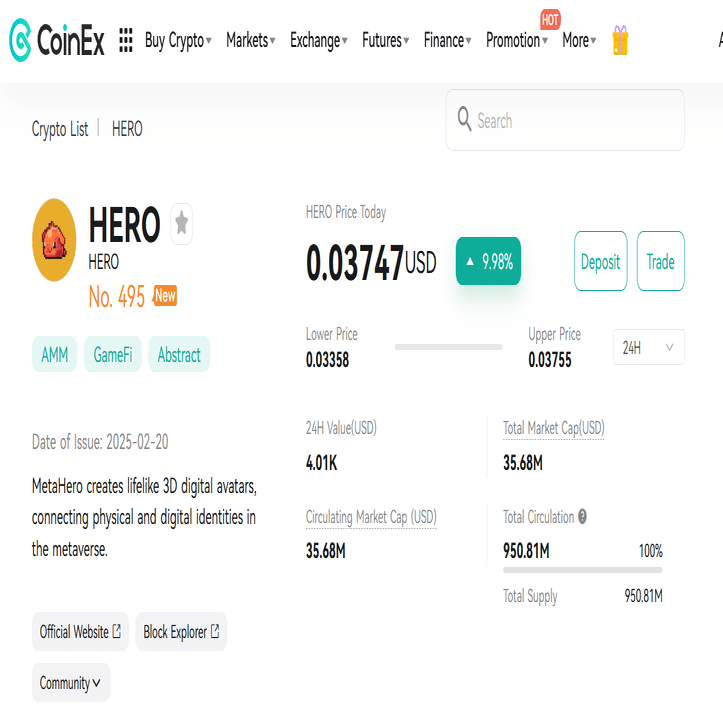Expand the Exchange menu

click(319, 41)
